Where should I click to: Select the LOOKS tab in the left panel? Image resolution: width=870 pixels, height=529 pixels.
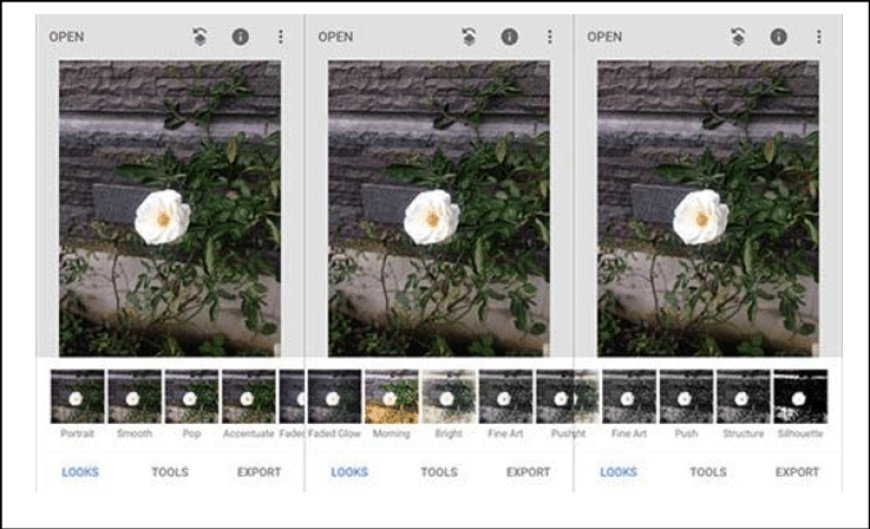[80, 472]
